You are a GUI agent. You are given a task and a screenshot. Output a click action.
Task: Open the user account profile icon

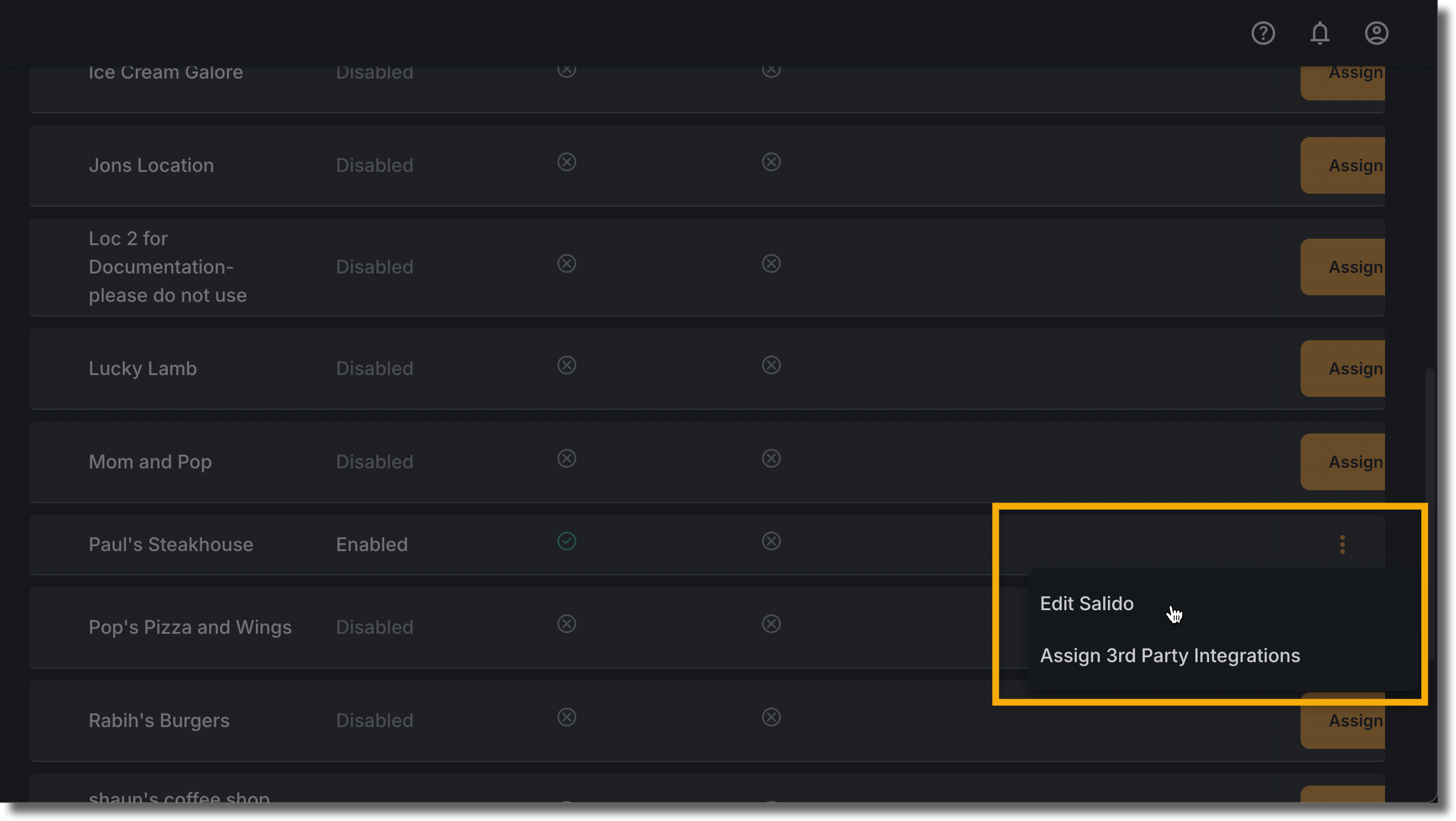1376,33
